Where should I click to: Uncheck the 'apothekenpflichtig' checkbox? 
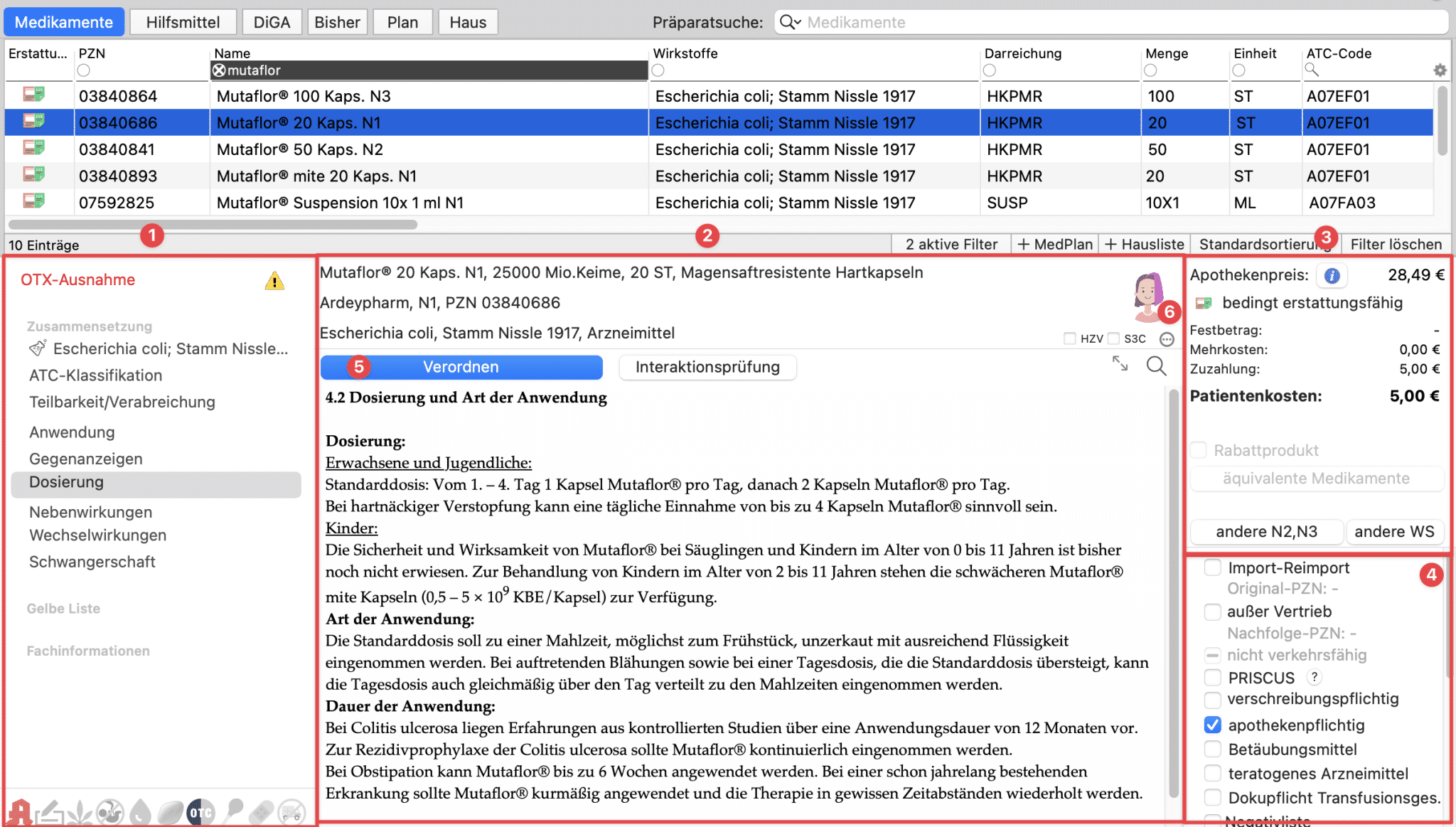coord(1213,725)
